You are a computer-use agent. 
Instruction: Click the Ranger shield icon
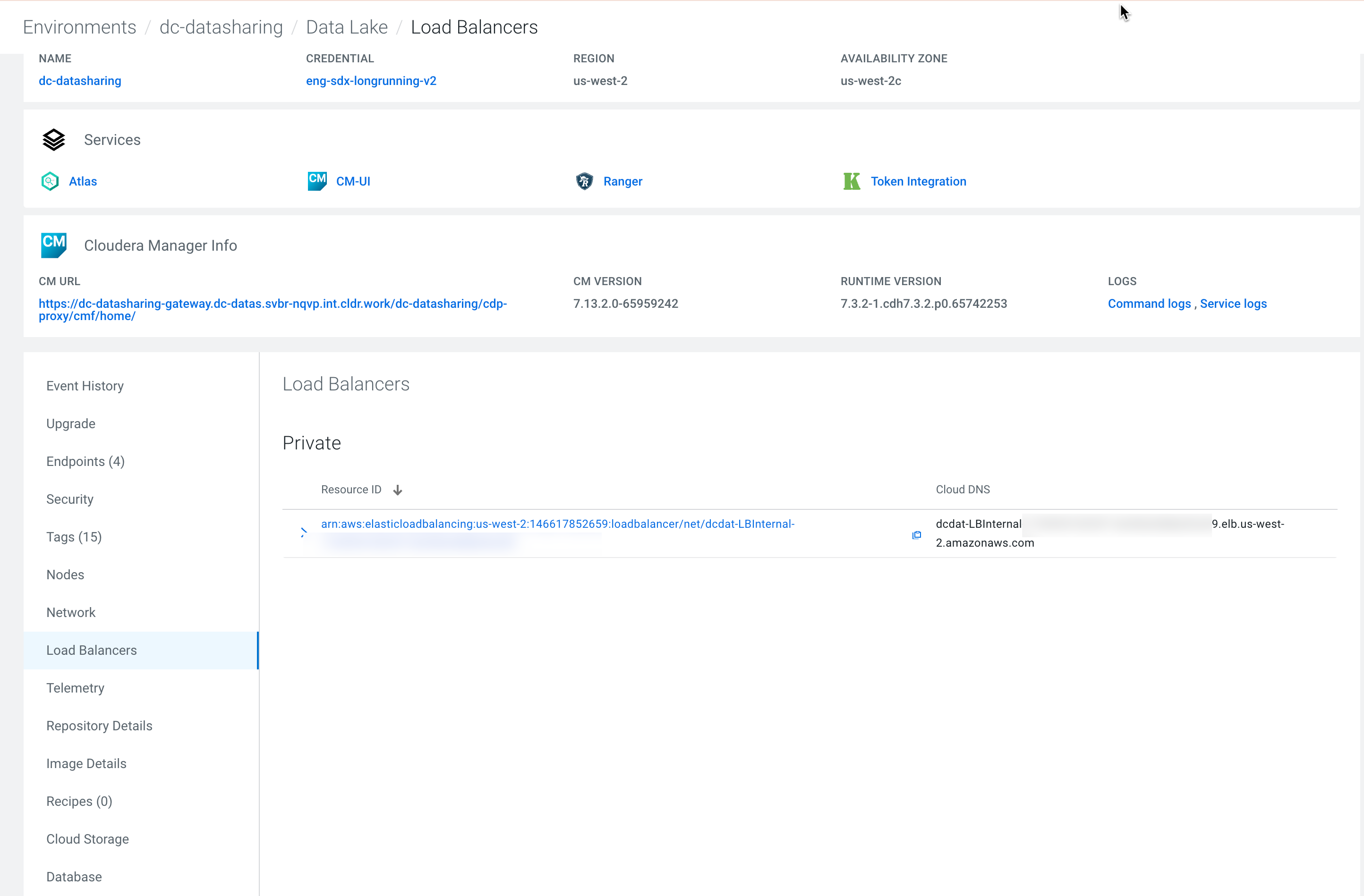[x=584, y=181]
